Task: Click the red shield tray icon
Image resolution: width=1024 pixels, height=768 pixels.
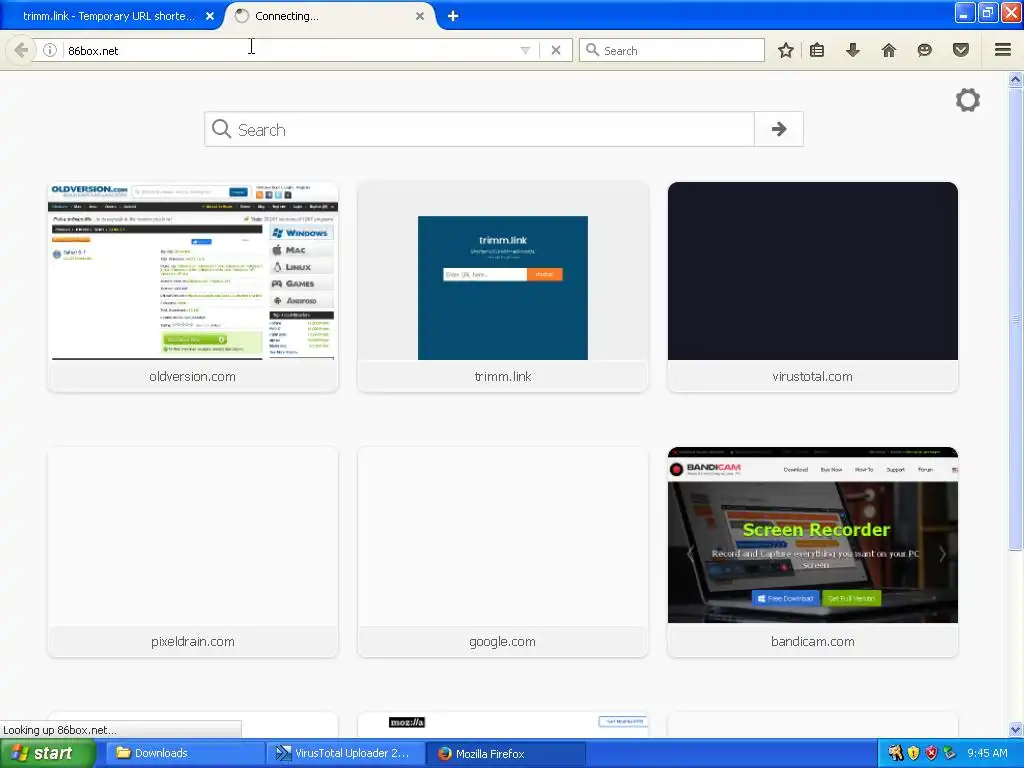Action: [931, 753]
